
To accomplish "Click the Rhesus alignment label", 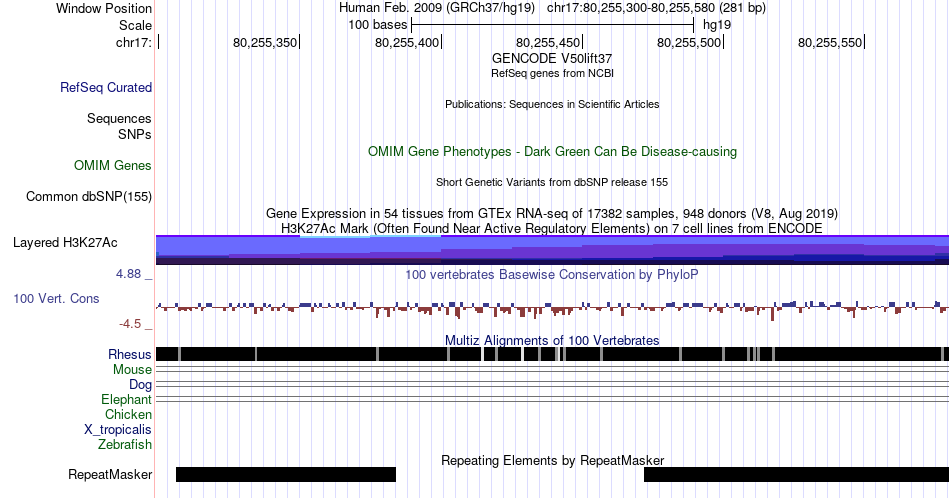I will click(129, 354).
